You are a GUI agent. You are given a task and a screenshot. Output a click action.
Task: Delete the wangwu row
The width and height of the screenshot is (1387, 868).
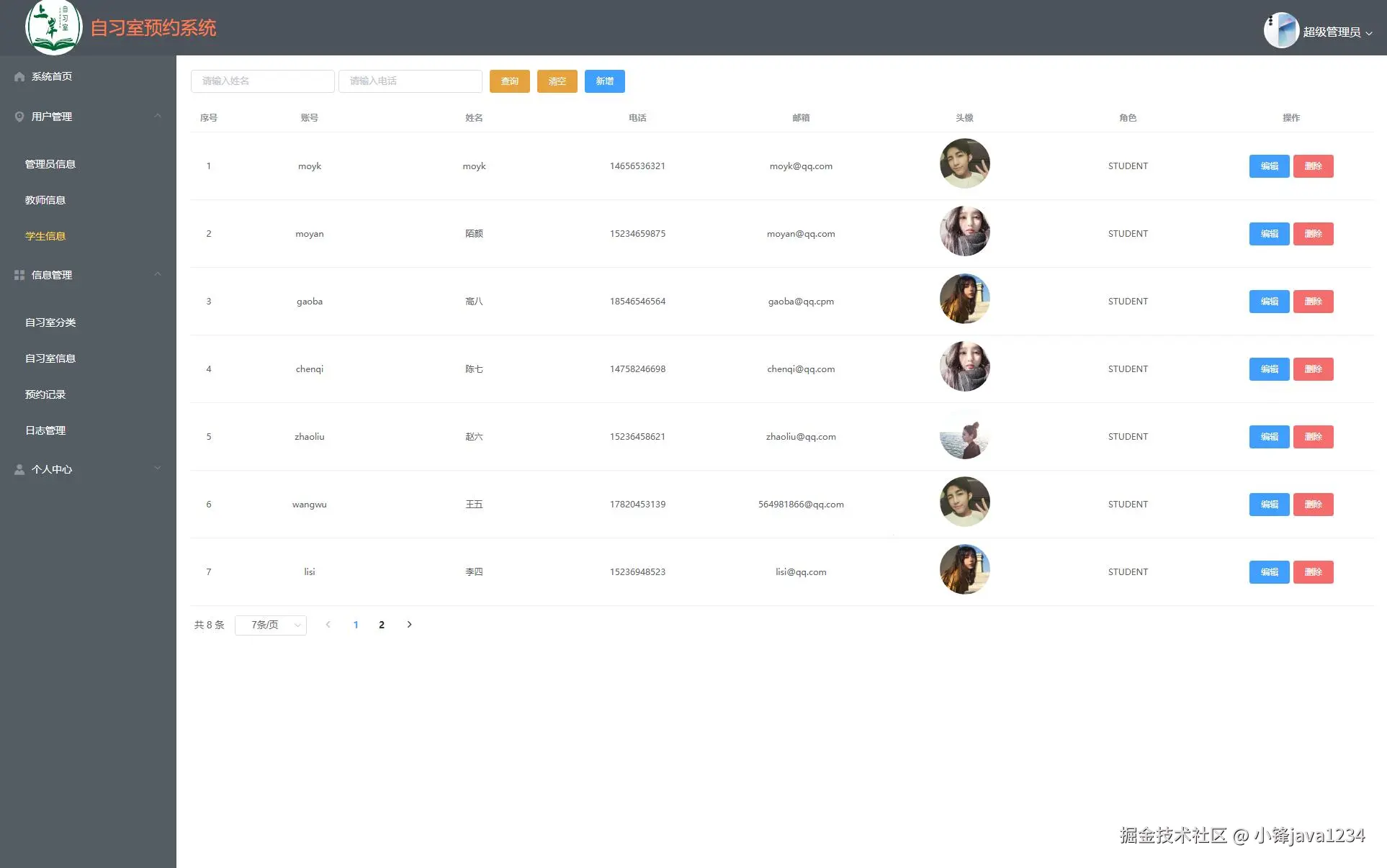click(1314, 505)
